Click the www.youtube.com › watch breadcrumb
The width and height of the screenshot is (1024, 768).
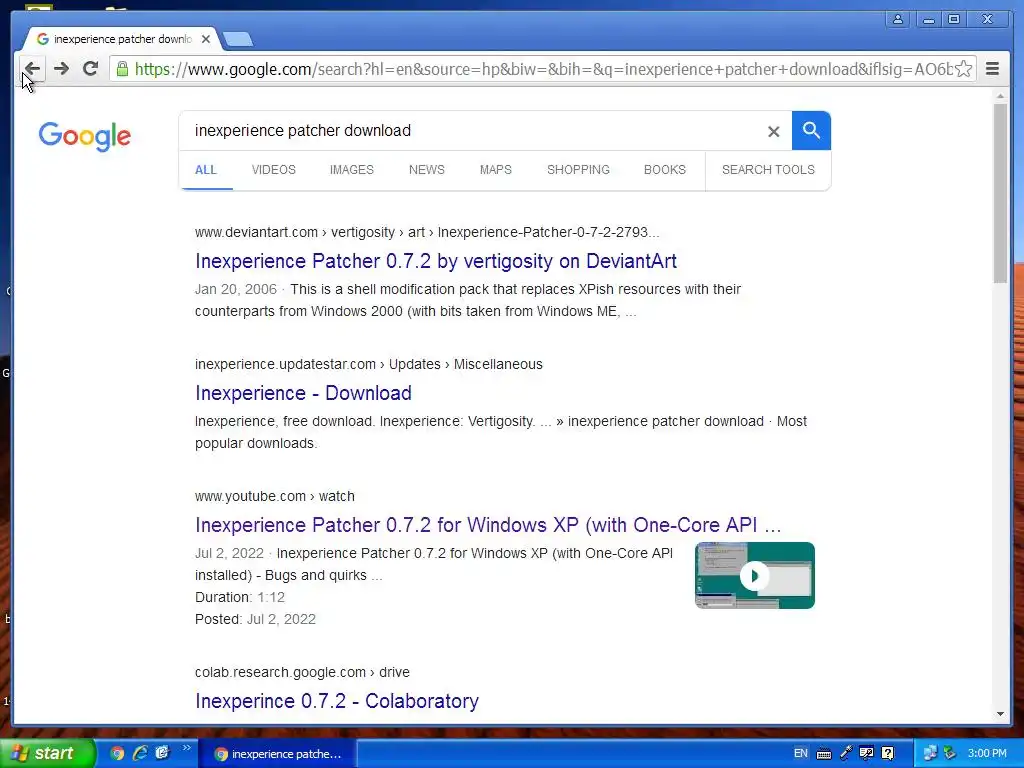[x=274, y=496]
